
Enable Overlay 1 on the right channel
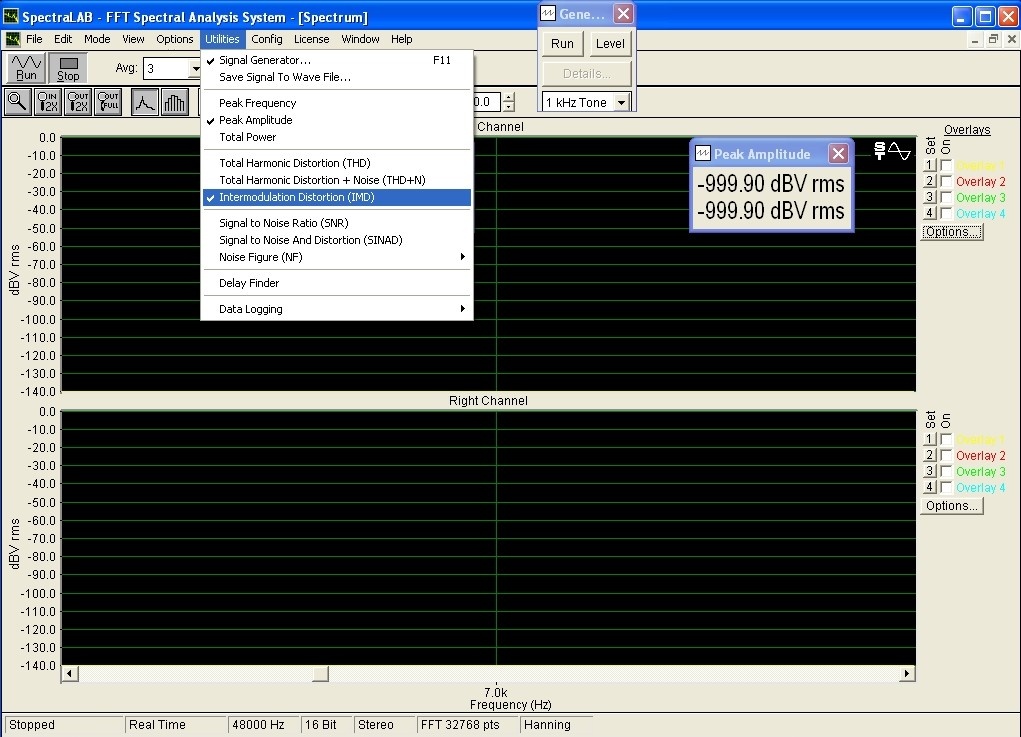[x=946, y=439]
